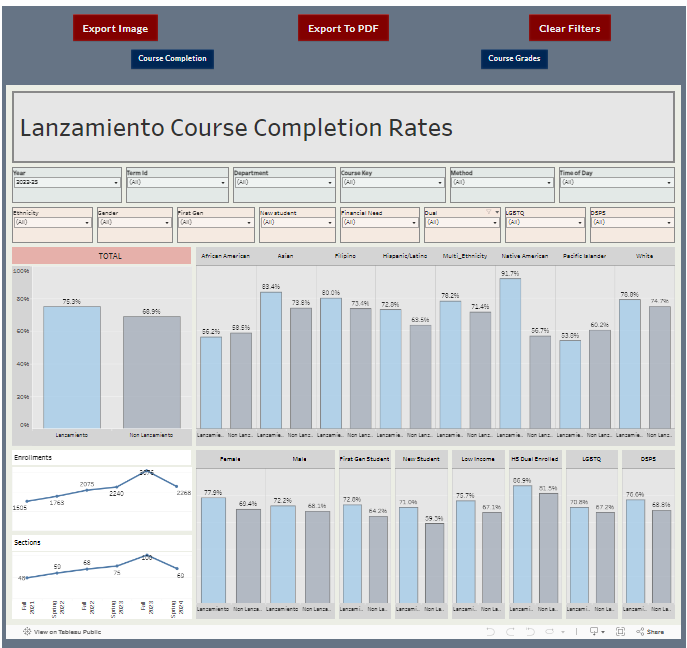Click the Tableau logo icon
The image size is (687, 648).
pyautogui.click(x=27, y=632)
